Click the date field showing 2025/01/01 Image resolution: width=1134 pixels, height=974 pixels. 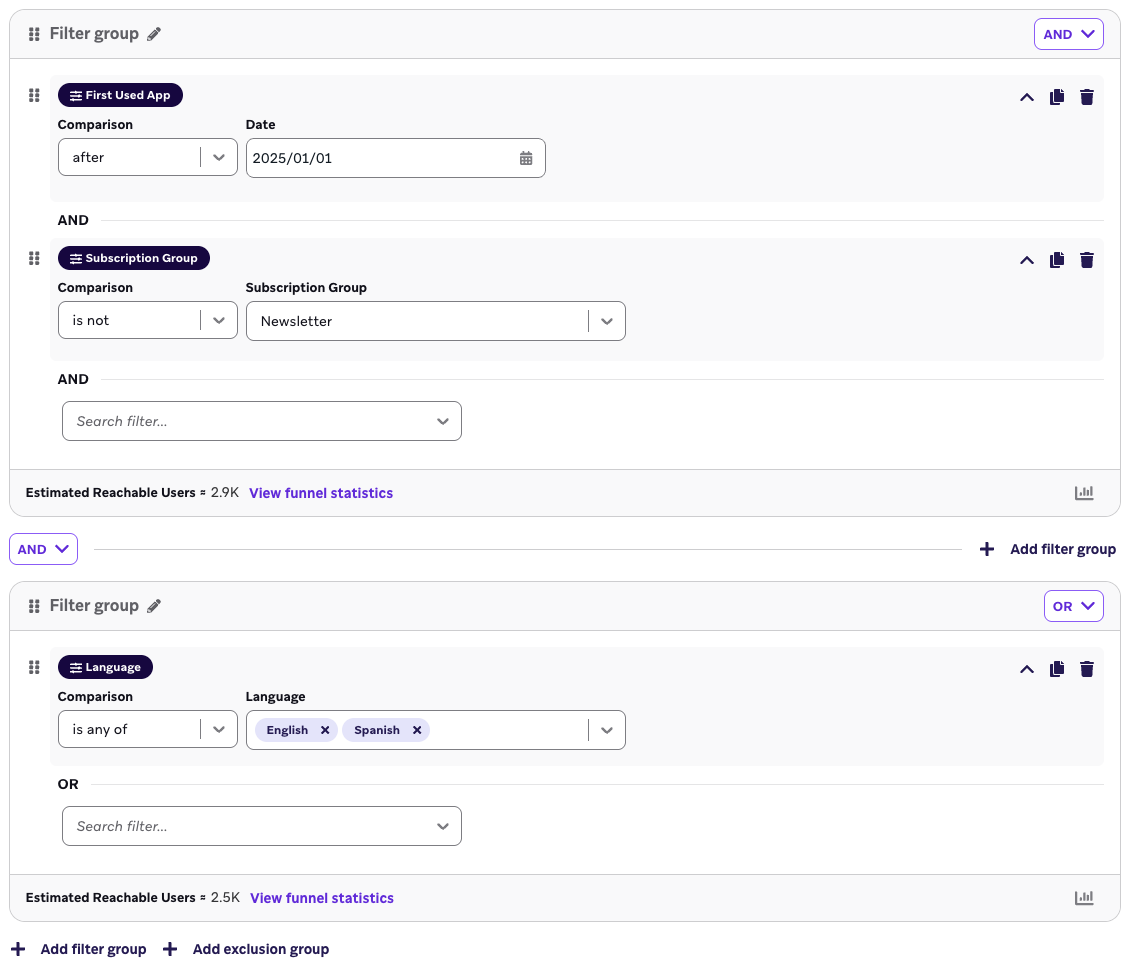(396, 158)
